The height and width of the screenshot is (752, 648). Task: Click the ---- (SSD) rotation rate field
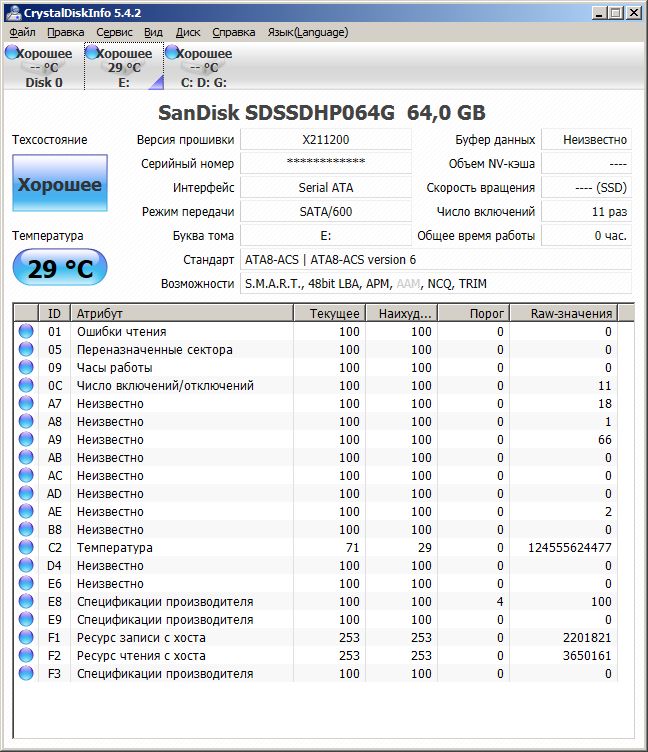(586, 188)
